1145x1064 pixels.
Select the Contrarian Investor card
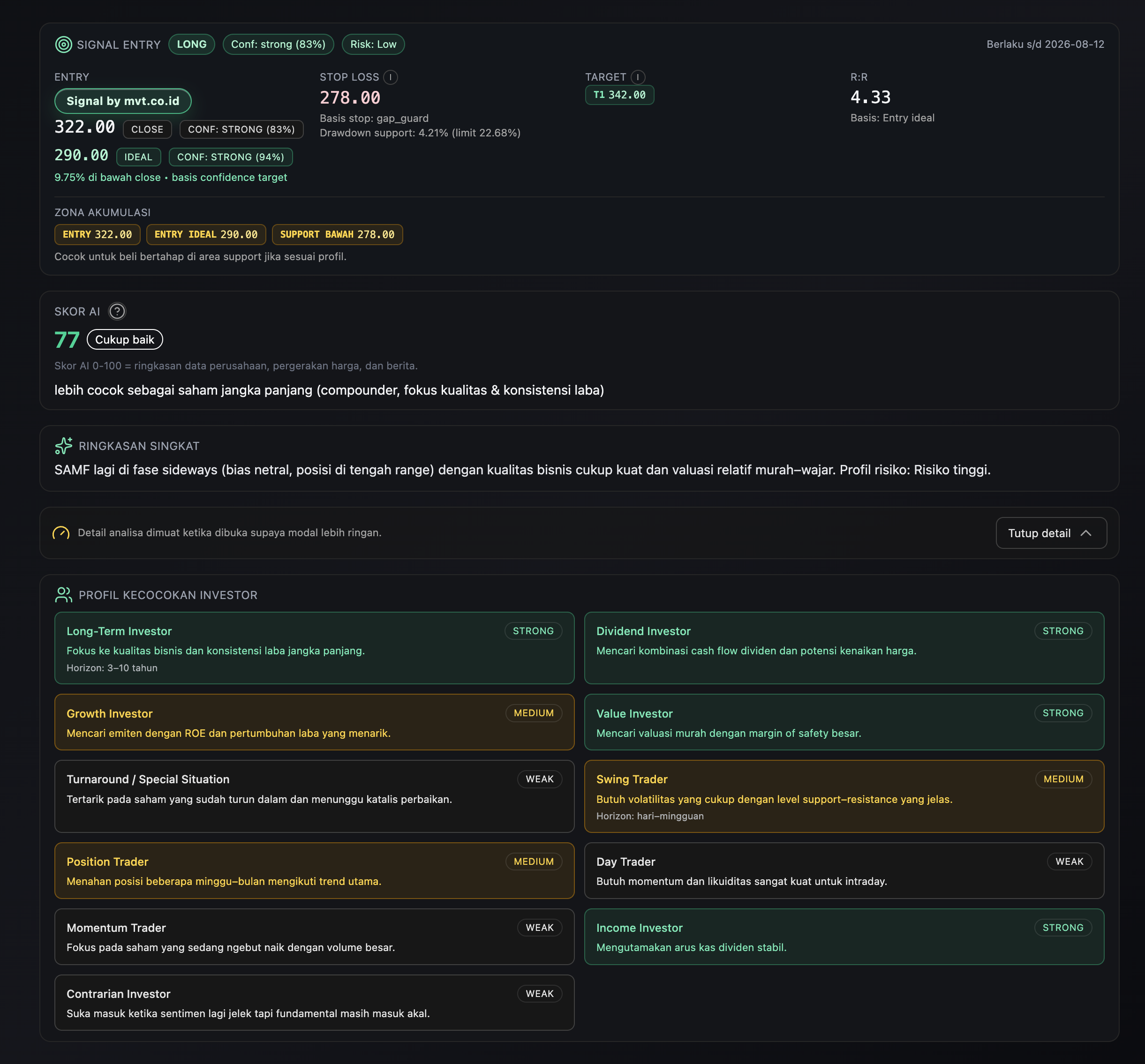(x=314, y=1003)
